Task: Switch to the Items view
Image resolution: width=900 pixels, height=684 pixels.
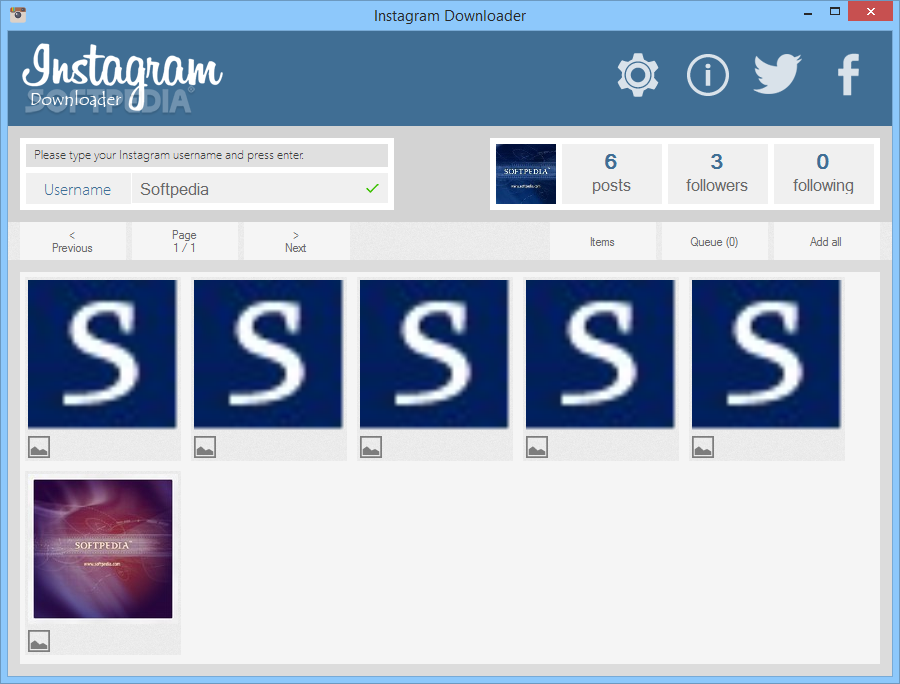Action: [602, 242]
